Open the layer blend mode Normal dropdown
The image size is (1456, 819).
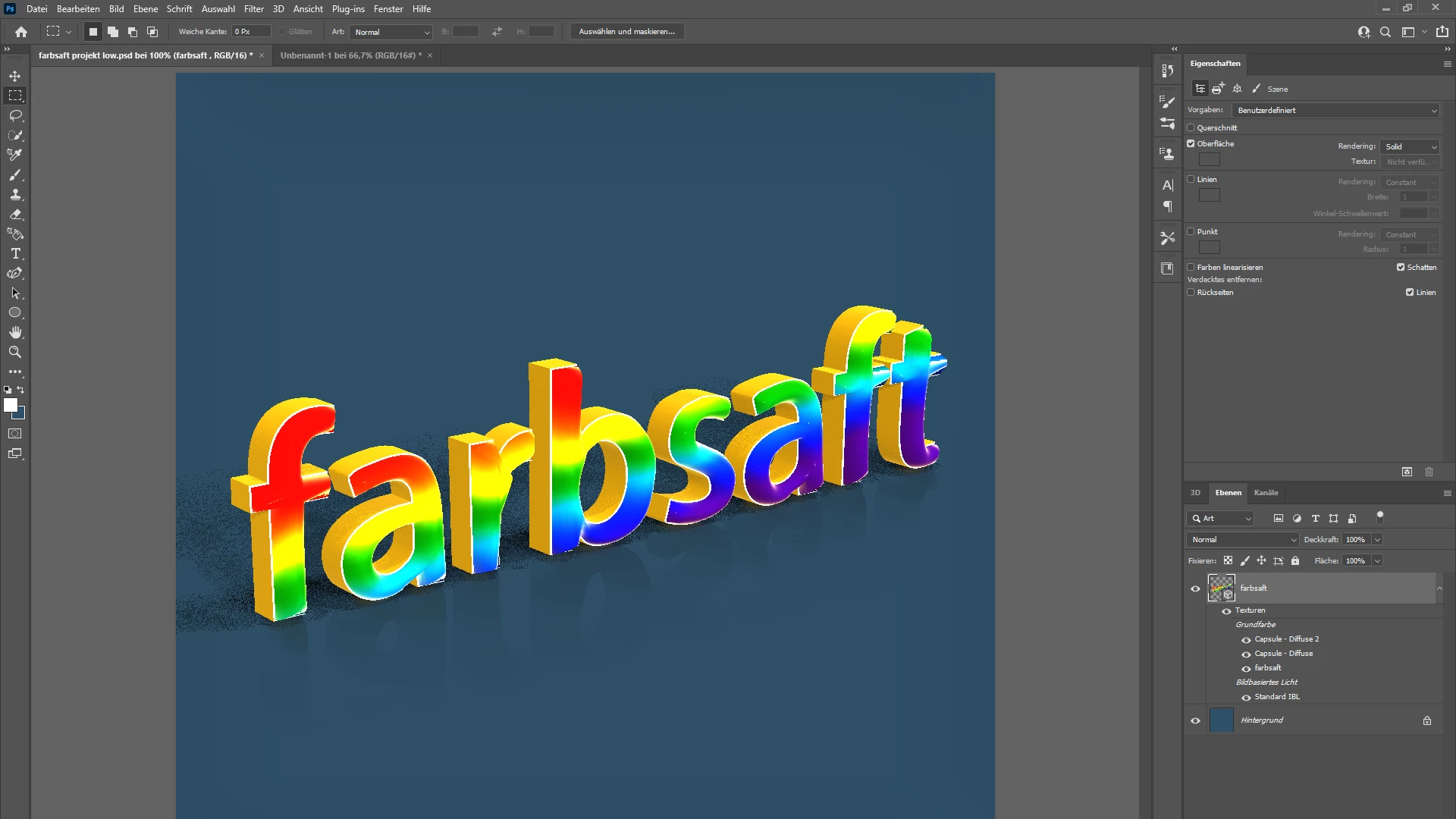pyautogui.click(x=1242, y=540)
